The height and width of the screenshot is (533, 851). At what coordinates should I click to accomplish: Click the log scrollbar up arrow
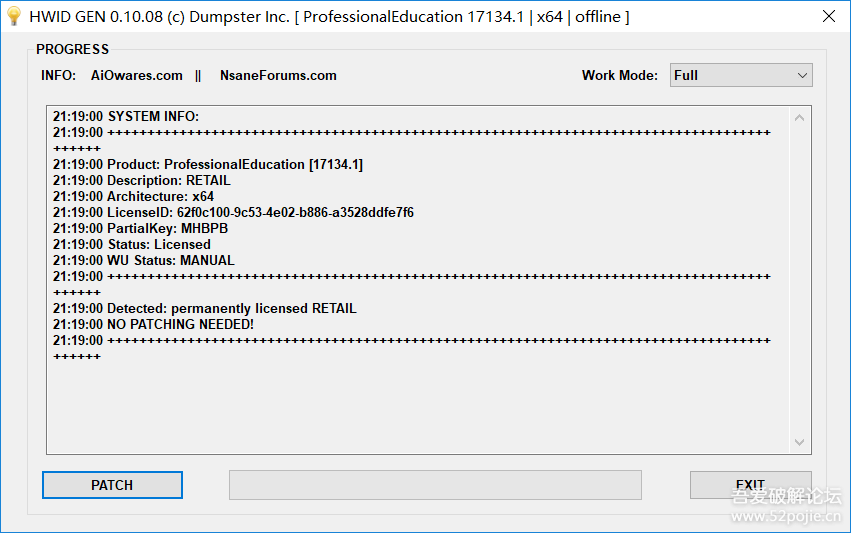tap(799, 118)
